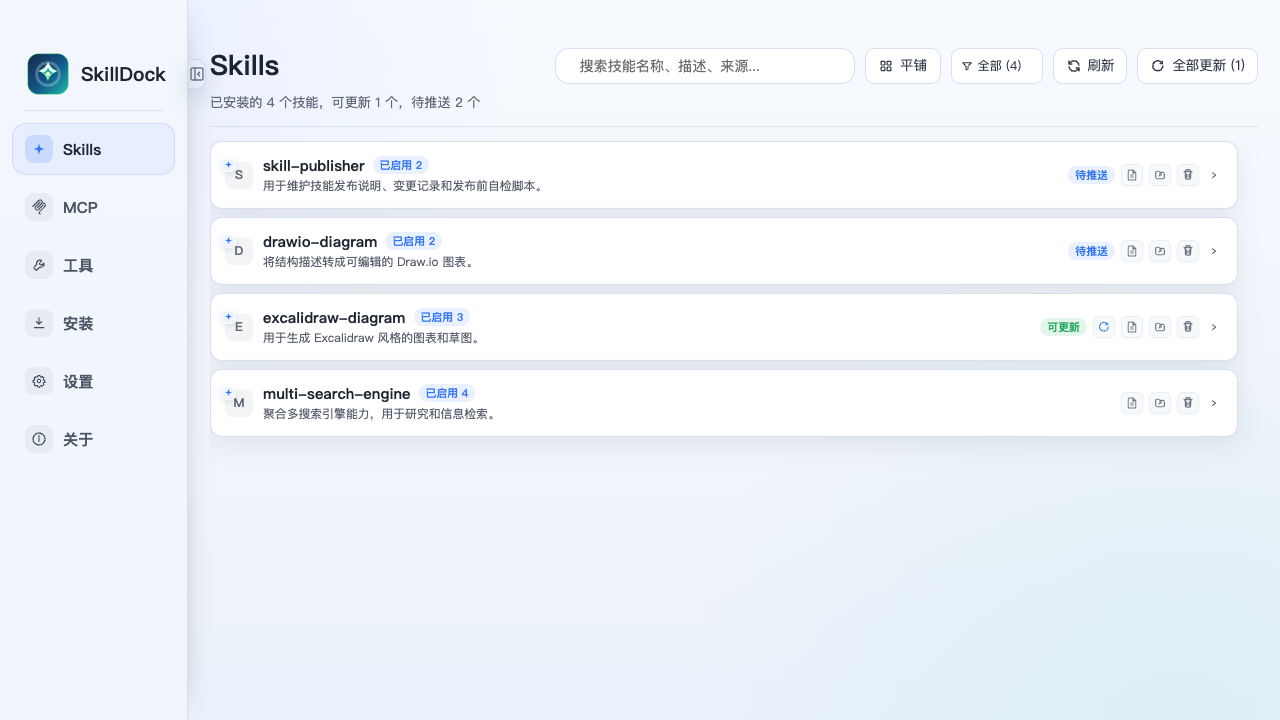
Task: Expand the skill-publisher row chevron
Action: 1214,175
